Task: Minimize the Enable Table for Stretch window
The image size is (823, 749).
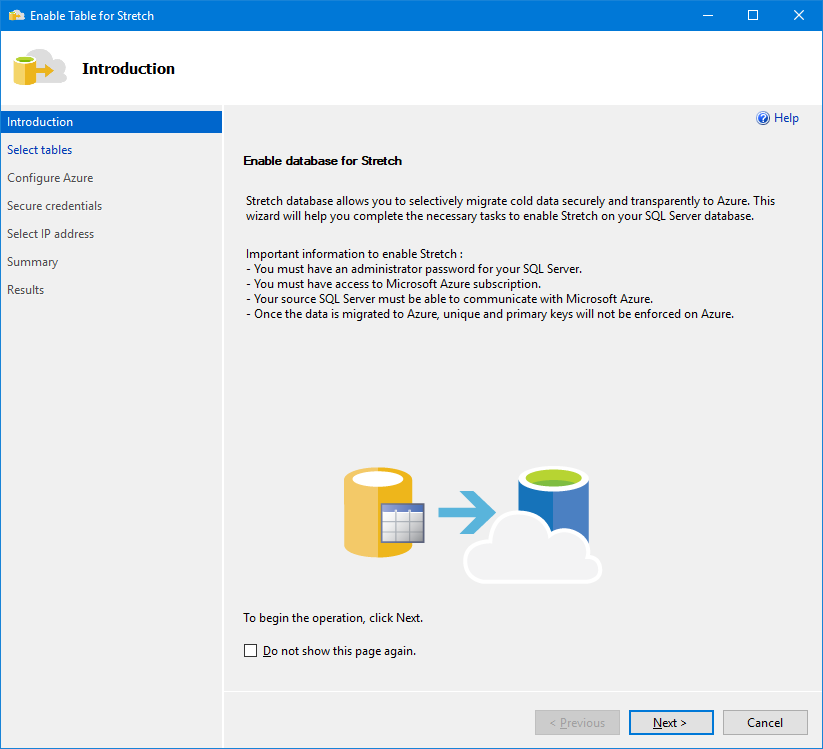Action: tap(708, 15)
